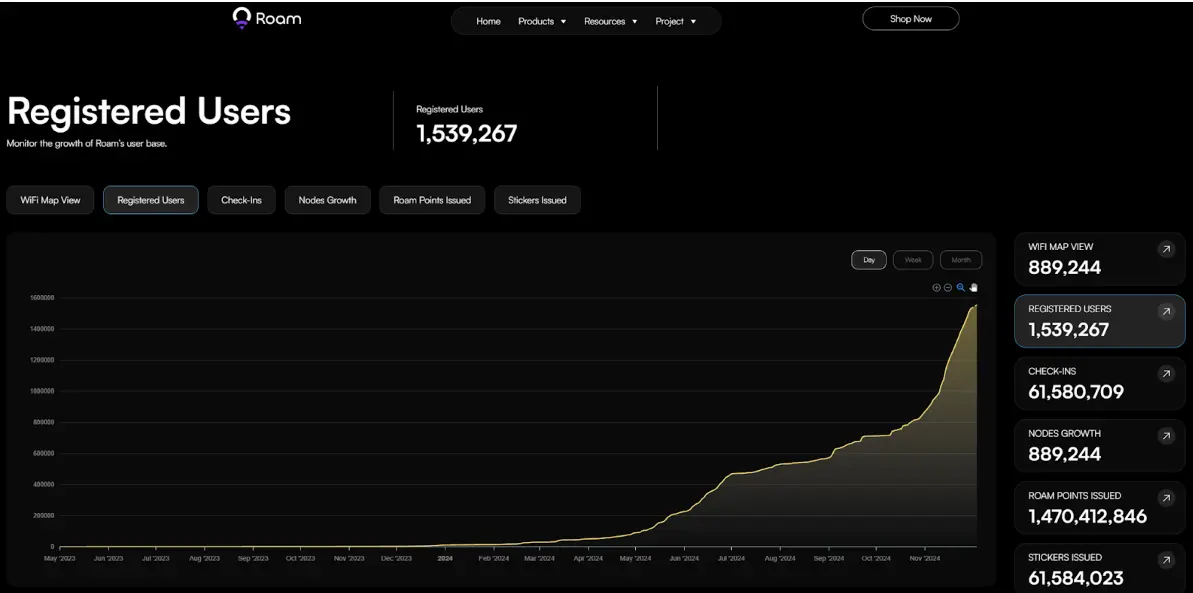The width and height of the screenshot is (1193, 593).
Task: Switch chart to Month granularity
Action: tap(961, 260)
